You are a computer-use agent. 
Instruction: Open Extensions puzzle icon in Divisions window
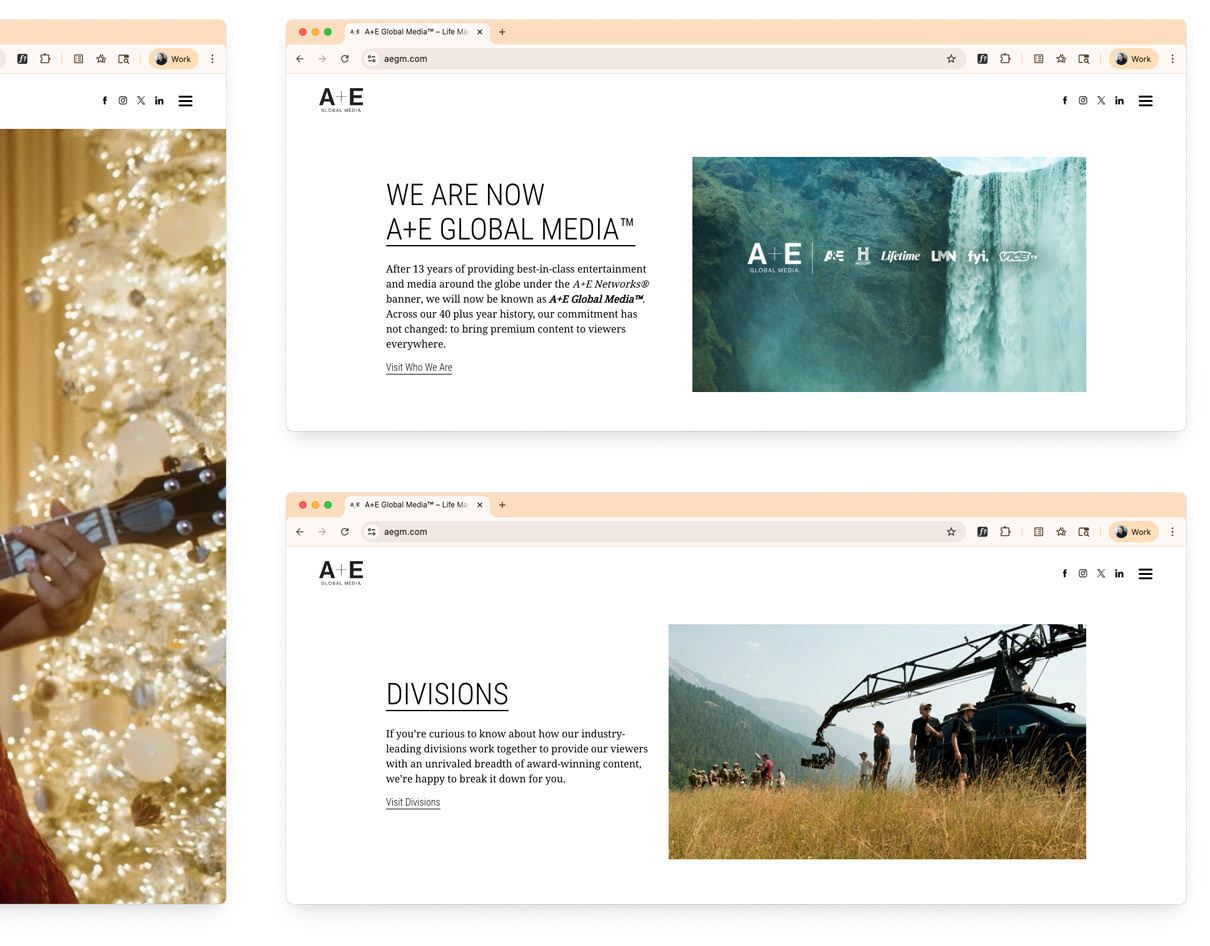pyautogui.click(x=1005, y=532)
